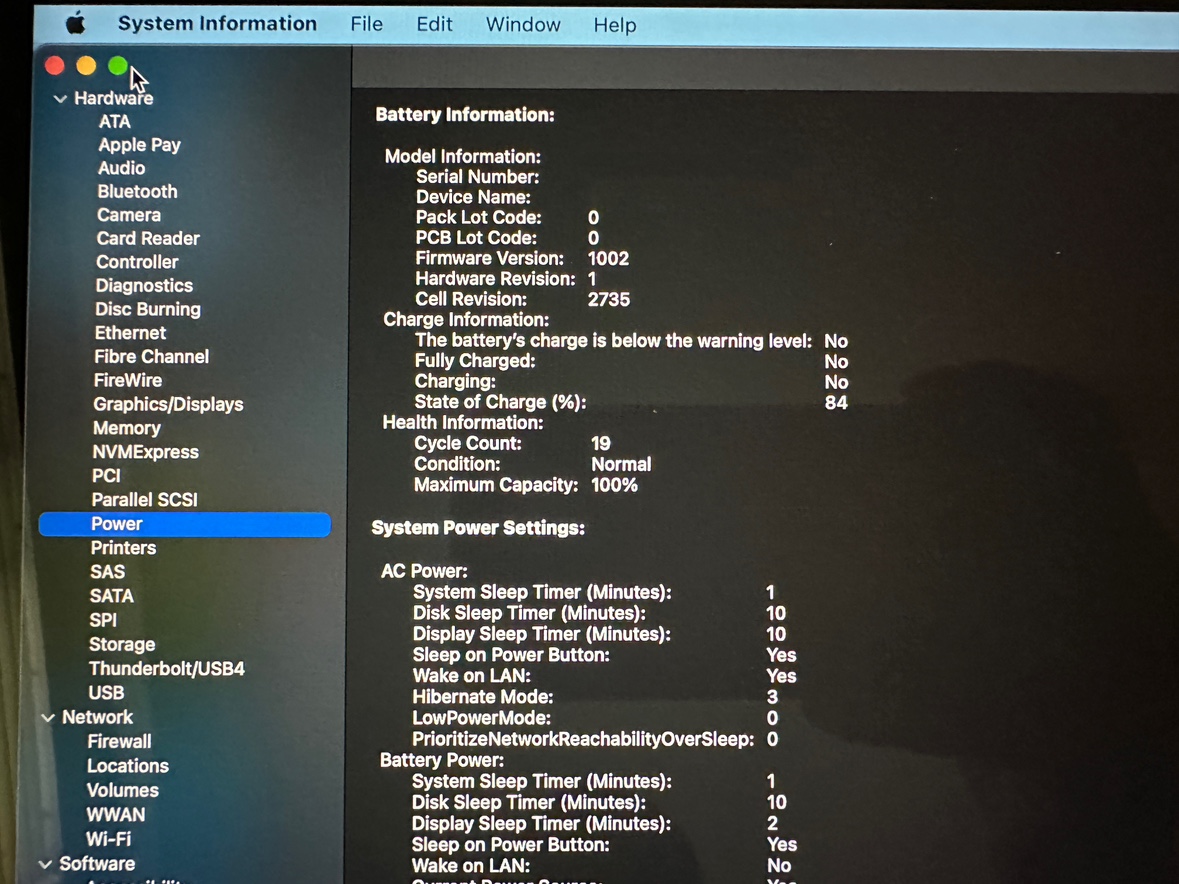Viewport: 1179px width, 884px height.
Task: Click the State of Charge value 84
Action: (x=836, y=403)
